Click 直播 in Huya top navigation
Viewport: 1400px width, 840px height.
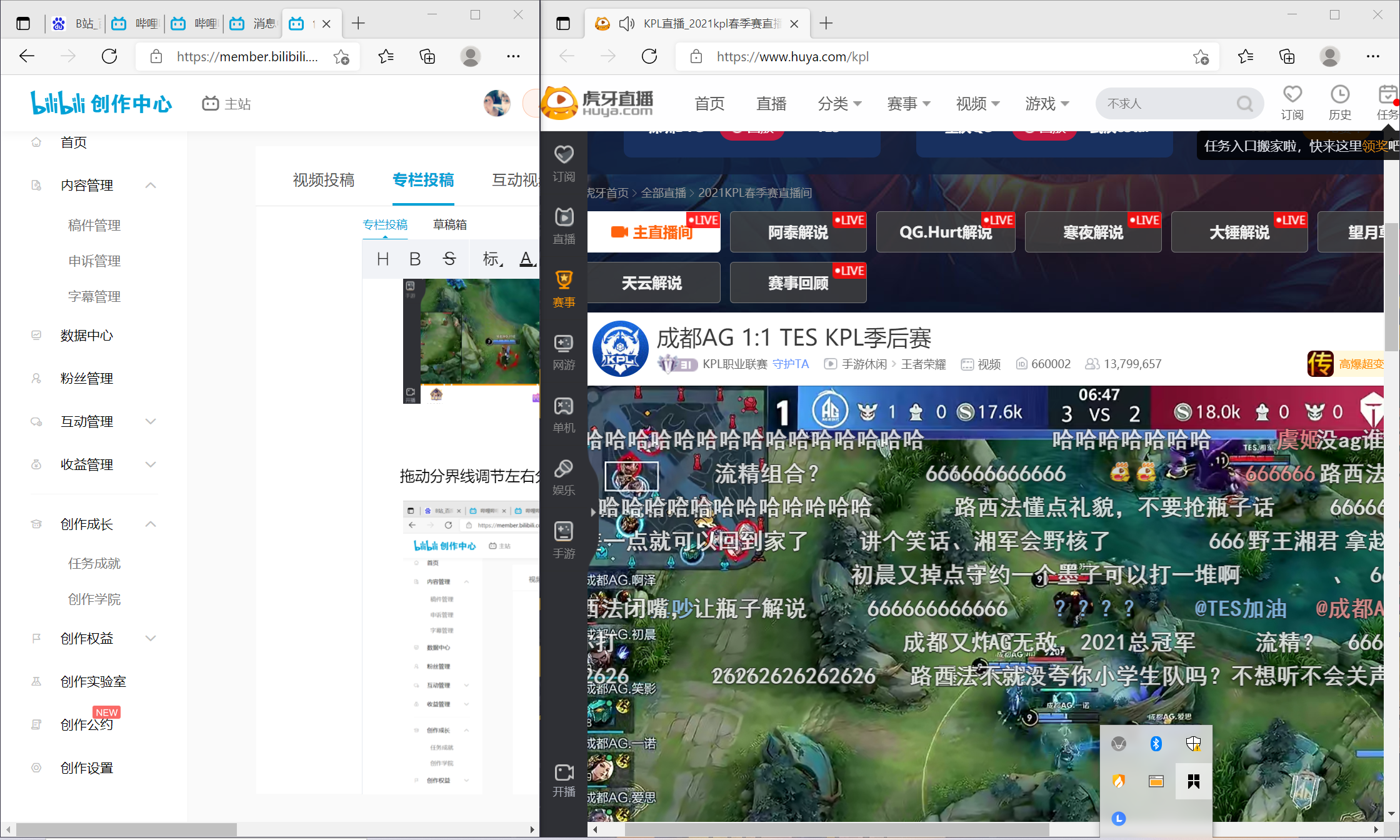click(x=771, y=104)
